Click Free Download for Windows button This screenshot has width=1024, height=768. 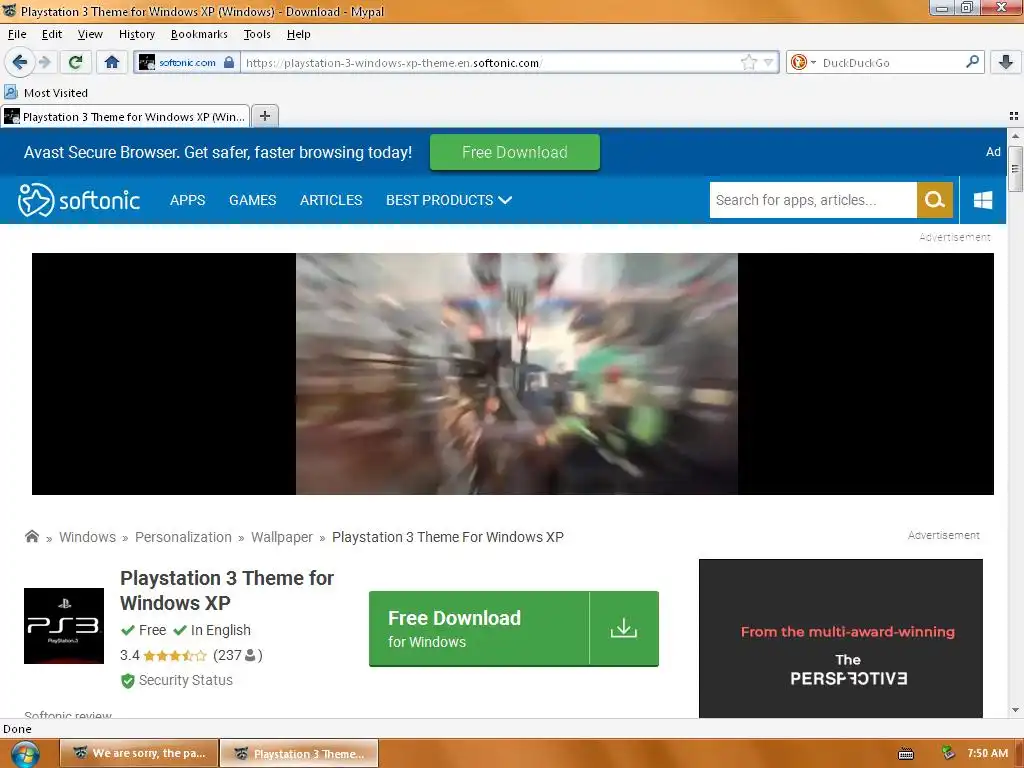click(x=479, y=629)
